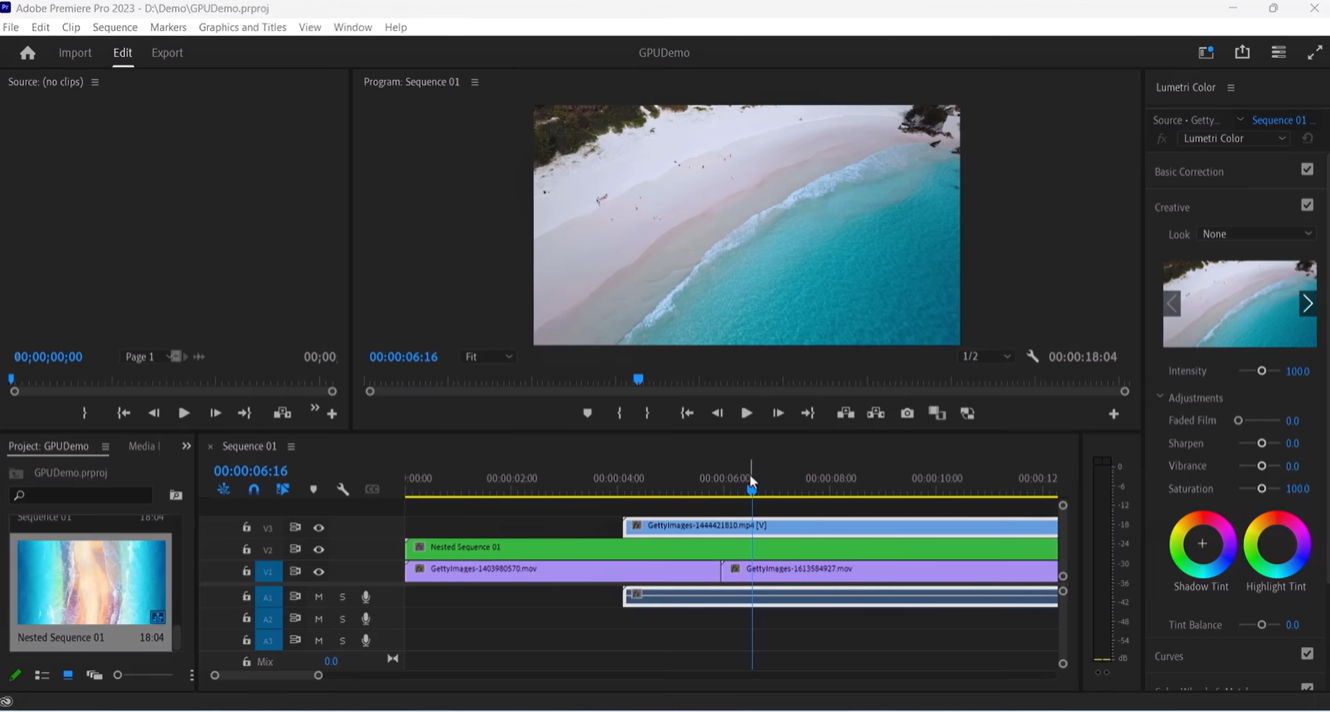Toggle Snap magnet in timeline

pyautogui.click(x=254, y=490)
